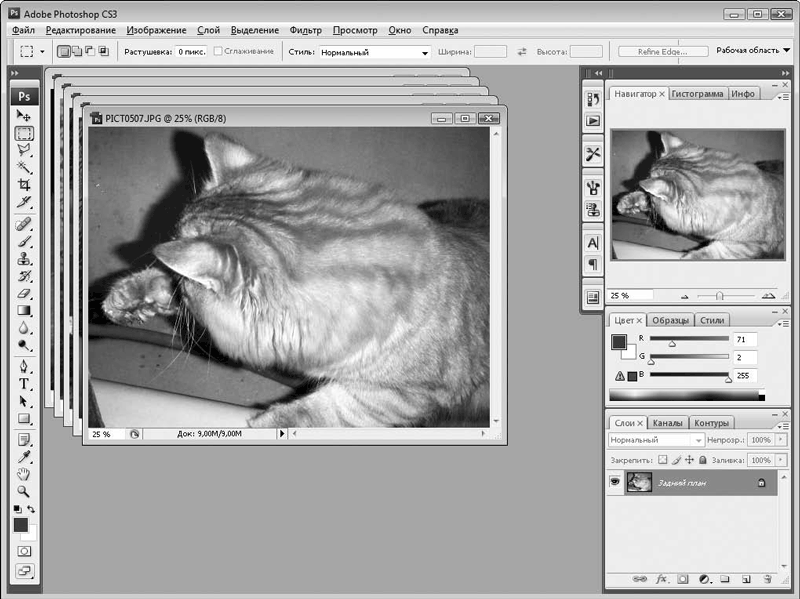The width and height of the screenshot is (800, 599).
Task: Hide the Задний план layer visibility
Action: (x=615, y=481)
